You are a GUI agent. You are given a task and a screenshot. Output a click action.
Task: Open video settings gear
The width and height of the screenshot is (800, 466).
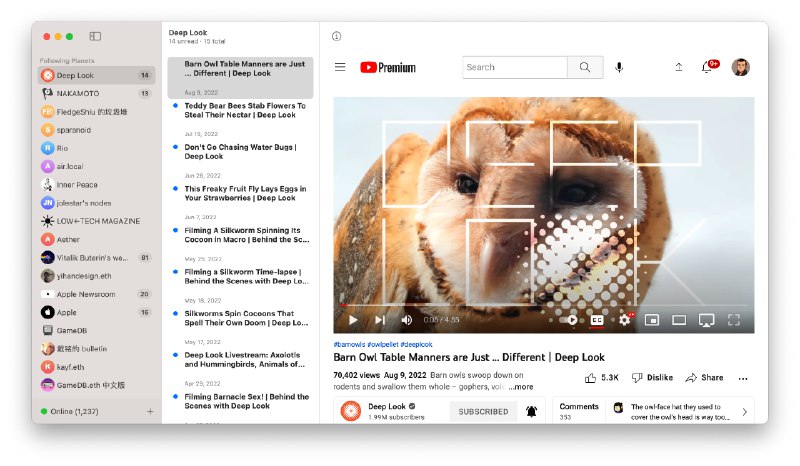pos(625,320)
